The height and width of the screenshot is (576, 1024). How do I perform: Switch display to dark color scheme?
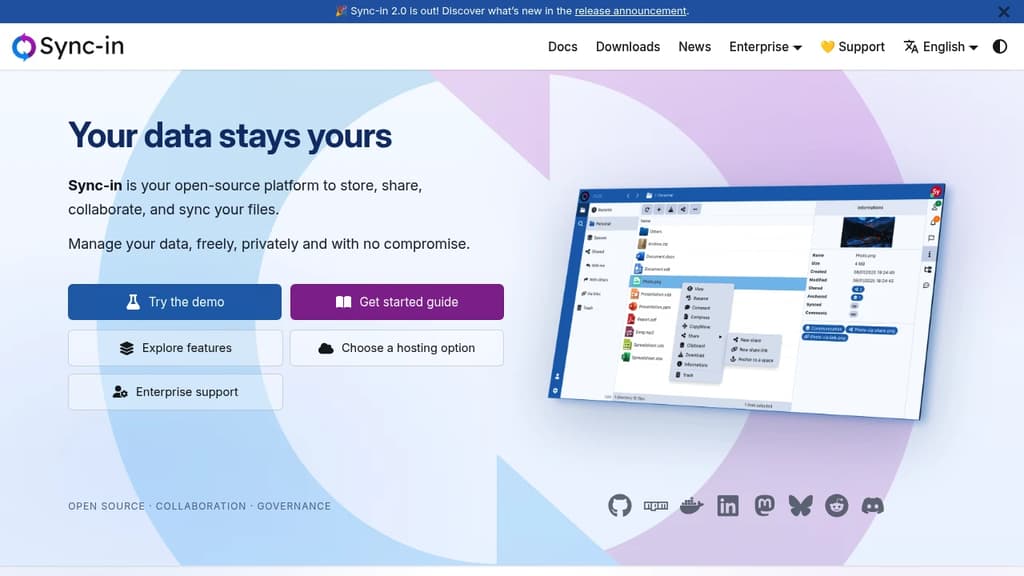pyautogui.click(x=1000, y=46)
